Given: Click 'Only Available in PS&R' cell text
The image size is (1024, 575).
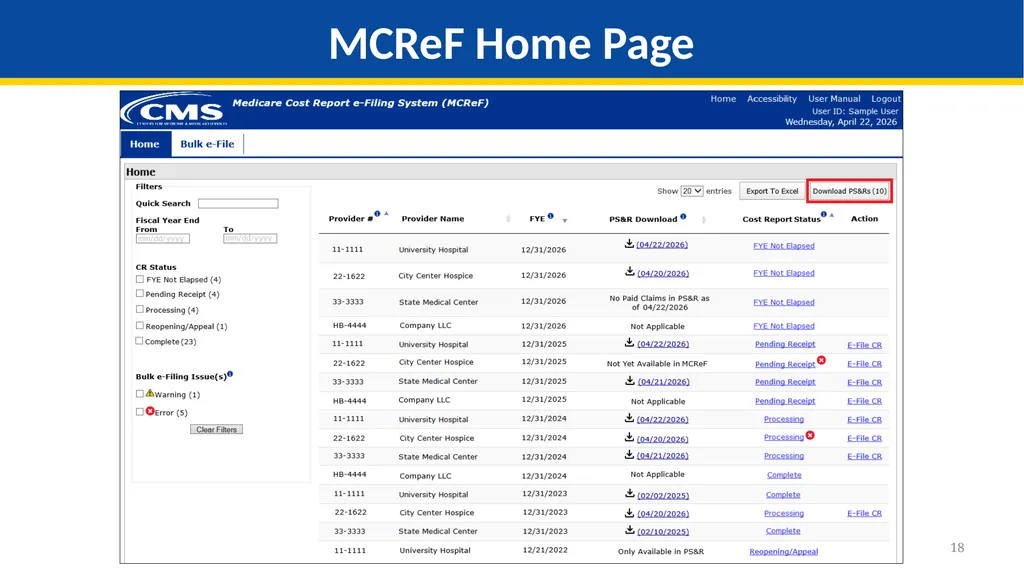Looking at the screenshot, I should coord(661,551).
